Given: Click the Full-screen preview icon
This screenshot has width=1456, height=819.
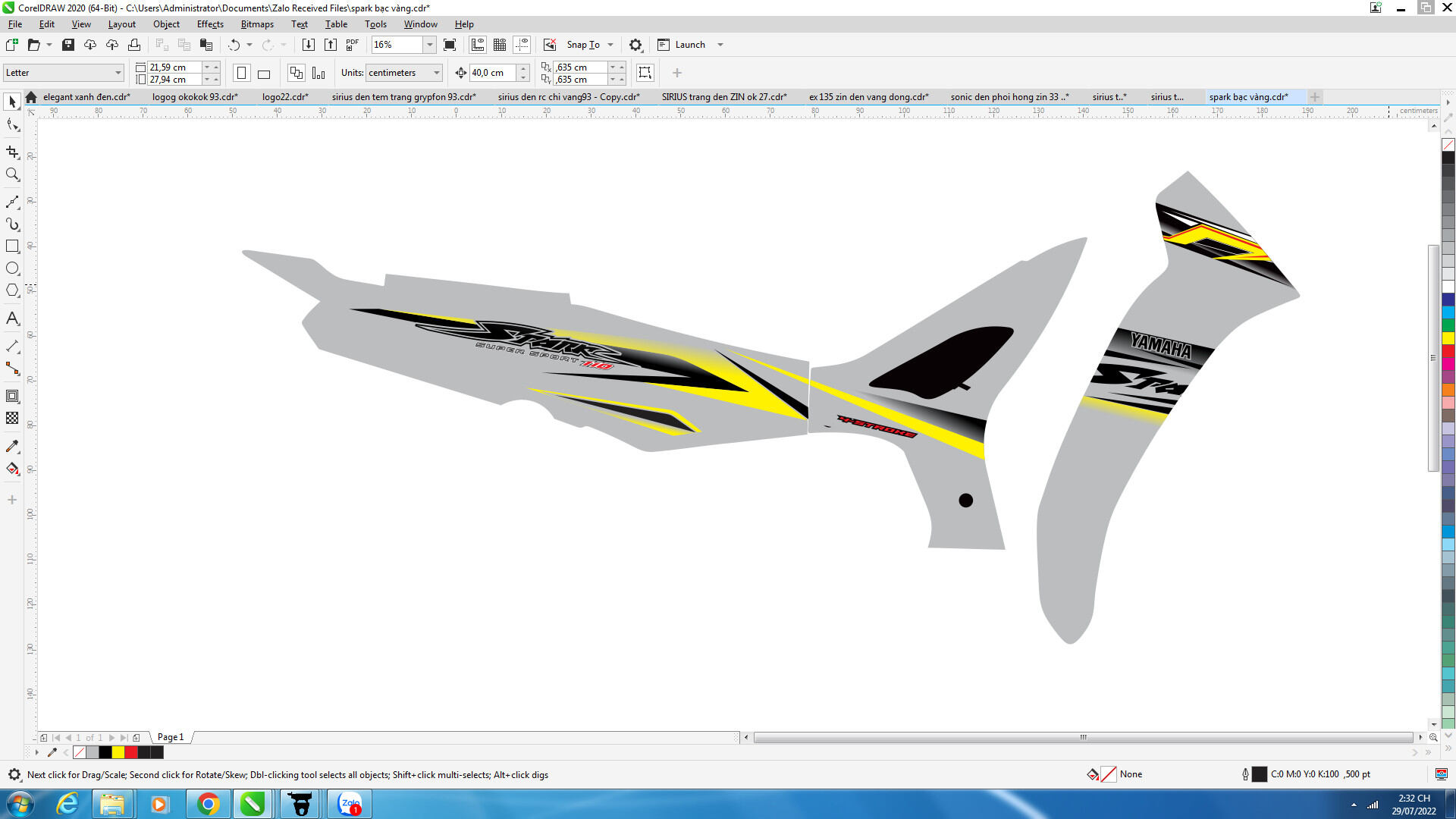Looking at the screenshot, I should tap(450, 45).
